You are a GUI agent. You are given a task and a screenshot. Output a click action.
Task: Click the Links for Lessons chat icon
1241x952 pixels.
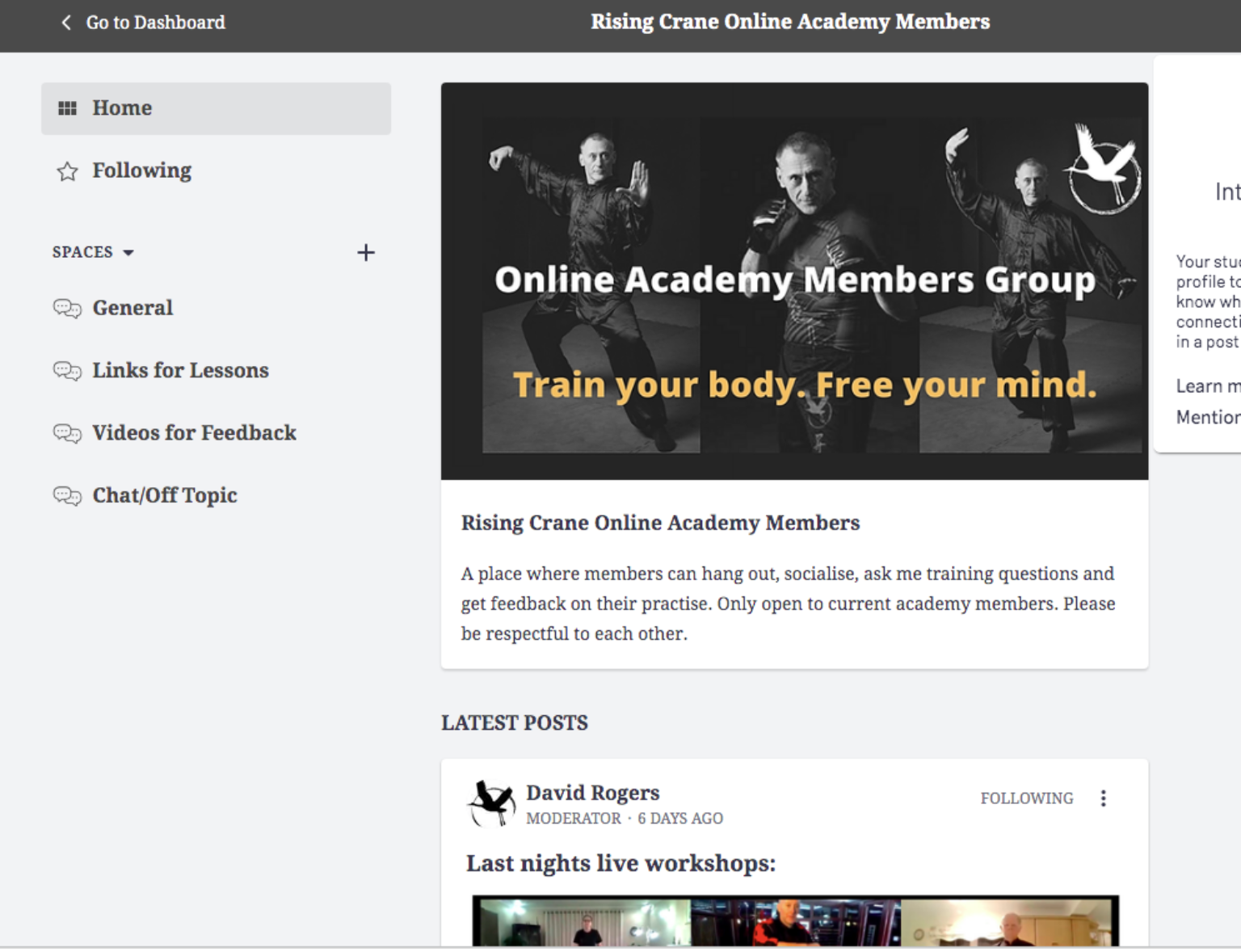[67, 371]
